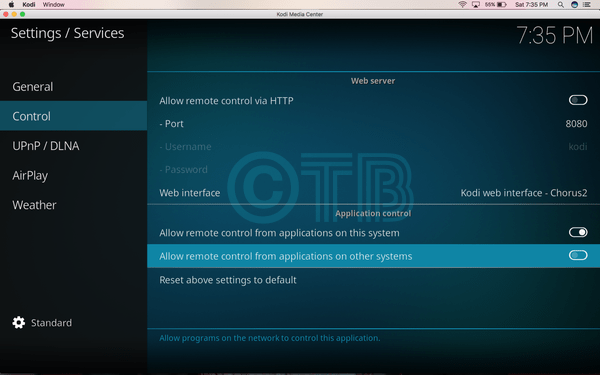Minimize the Kodi window with yellow button
Image resolution: width=600 pixels, height=375 pixels.
coord(14,14)
